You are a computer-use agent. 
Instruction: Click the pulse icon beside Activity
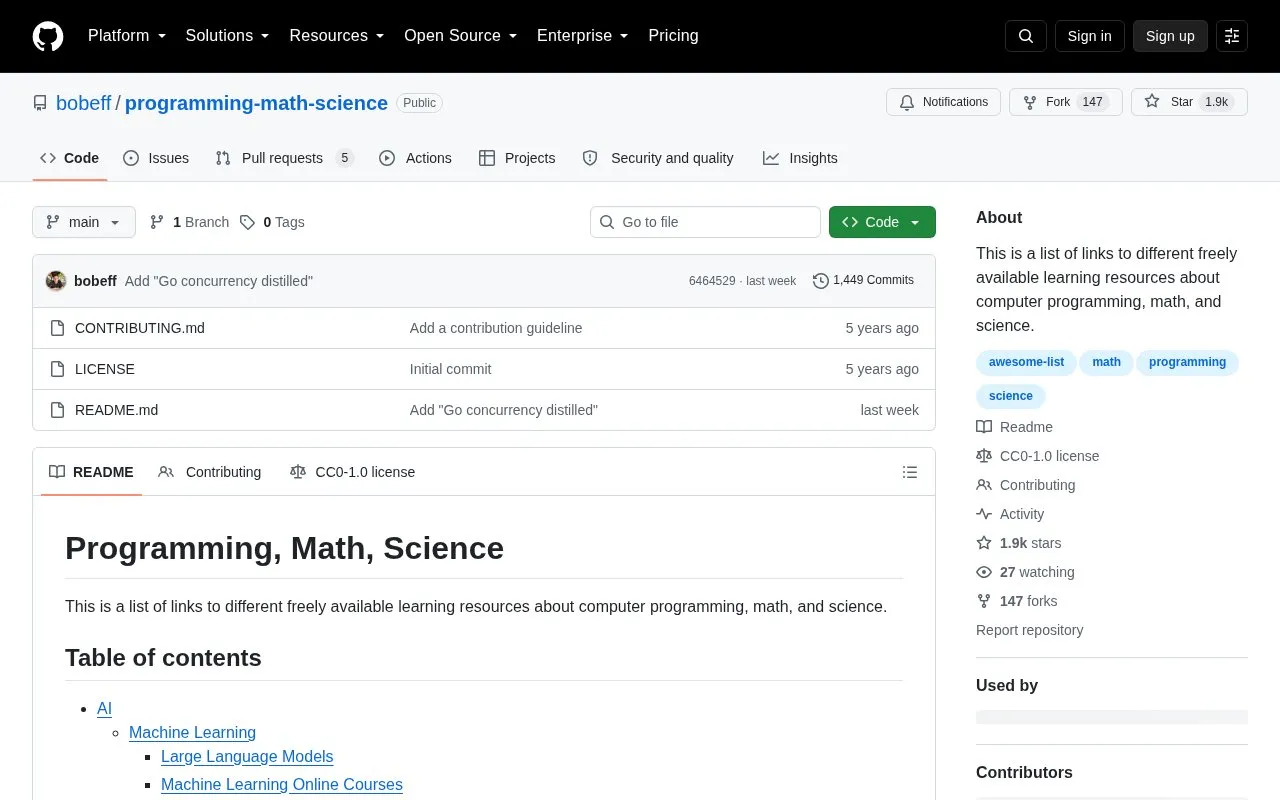click(x=984, y=514)
